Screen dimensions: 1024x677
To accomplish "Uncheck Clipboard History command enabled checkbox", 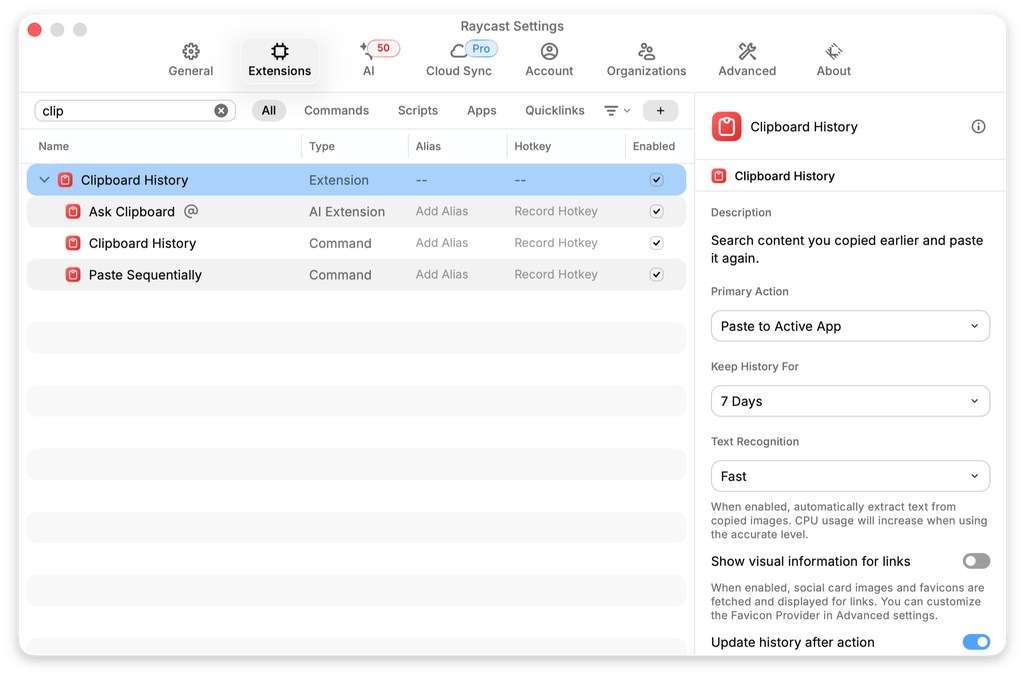I will coord(656,243).
